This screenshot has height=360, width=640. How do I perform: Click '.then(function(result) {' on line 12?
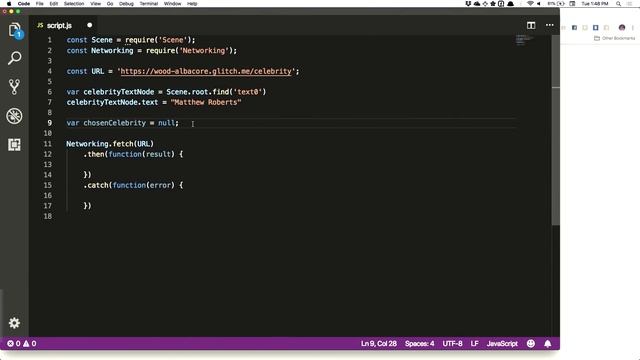click(x=133, y=154)
